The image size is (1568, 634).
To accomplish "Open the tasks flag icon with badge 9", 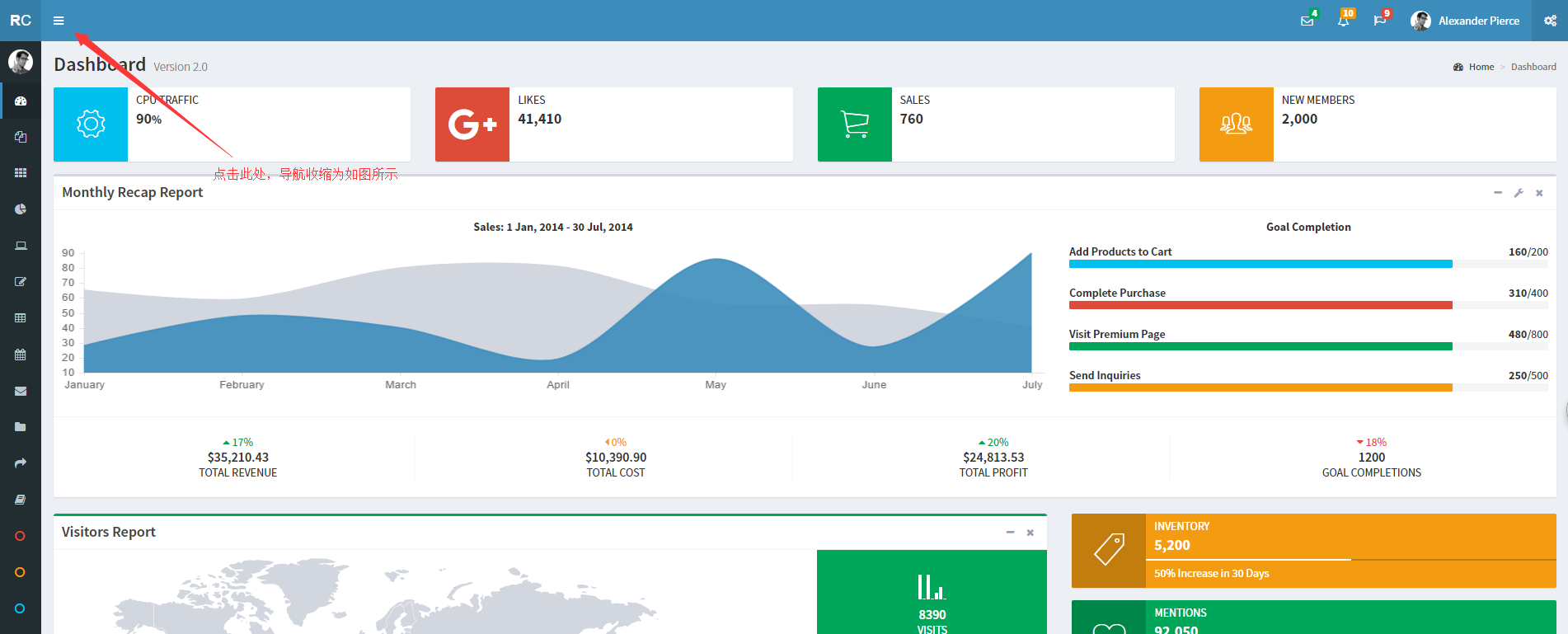I will point(1380,21).
